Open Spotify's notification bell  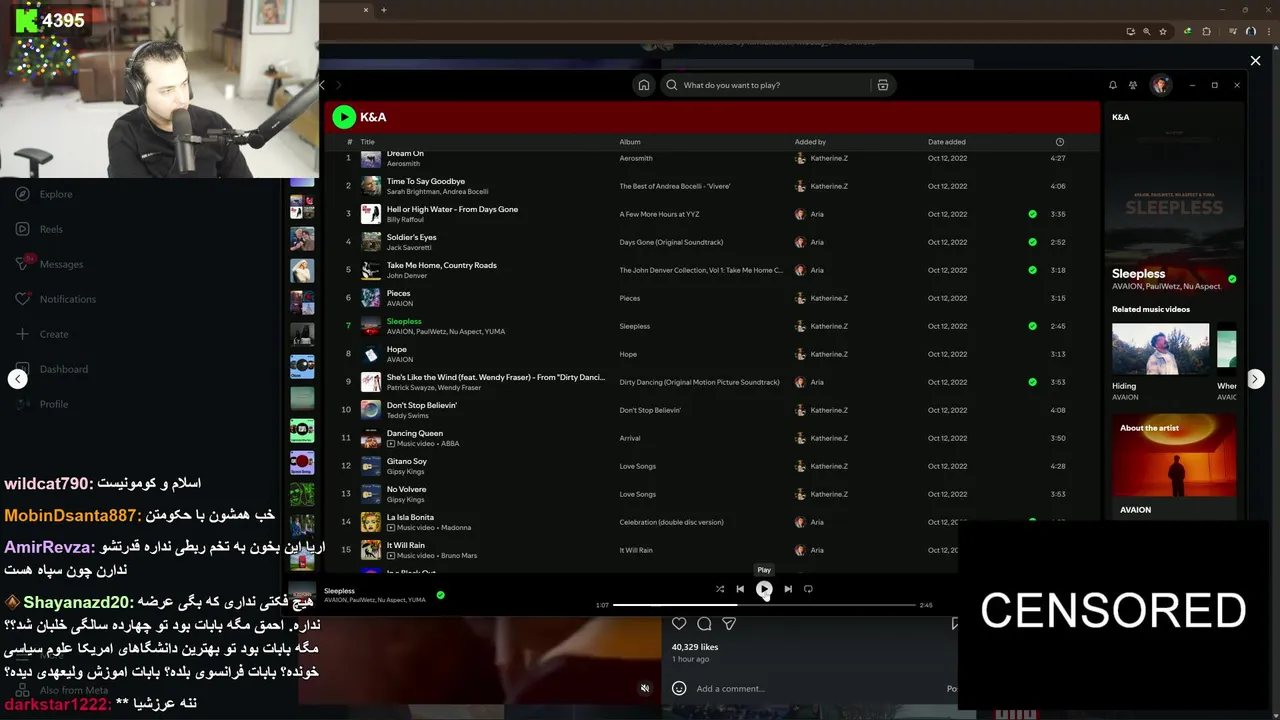(x=1112, y=85)
